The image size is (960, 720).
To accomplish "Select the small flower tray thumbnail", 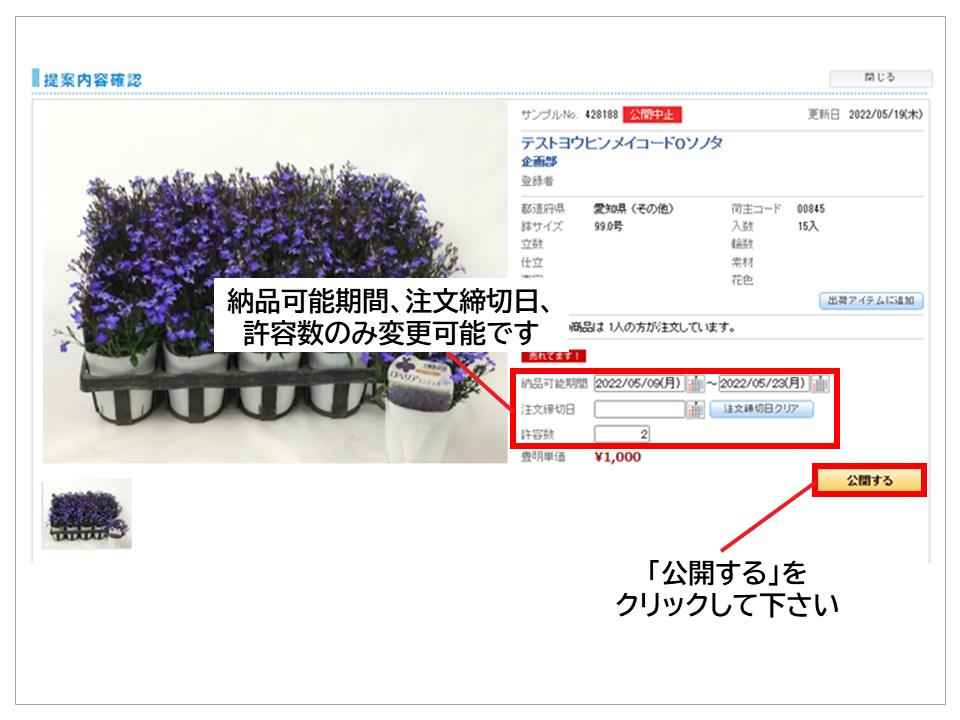I will [x=87, y=514].
